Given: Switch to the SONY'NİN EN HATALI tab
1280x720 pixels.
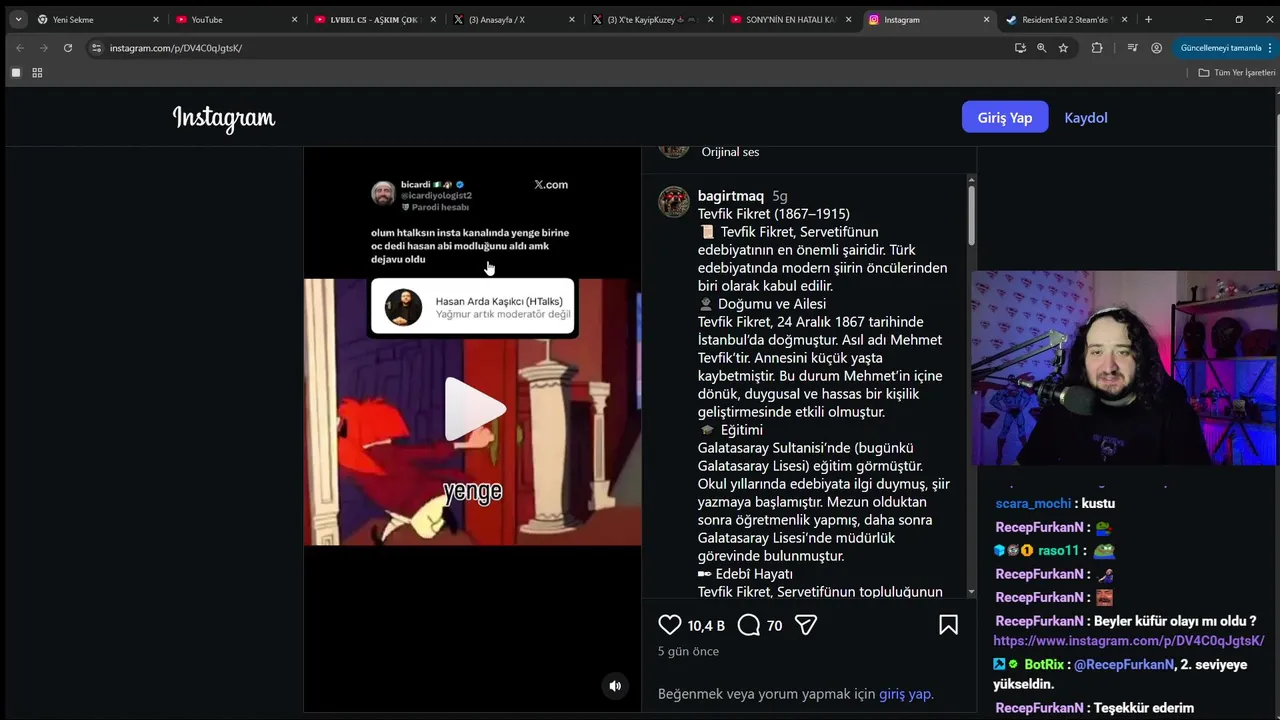Looking at the screenshot, I should pyautogui.click(x=791, y=19).
